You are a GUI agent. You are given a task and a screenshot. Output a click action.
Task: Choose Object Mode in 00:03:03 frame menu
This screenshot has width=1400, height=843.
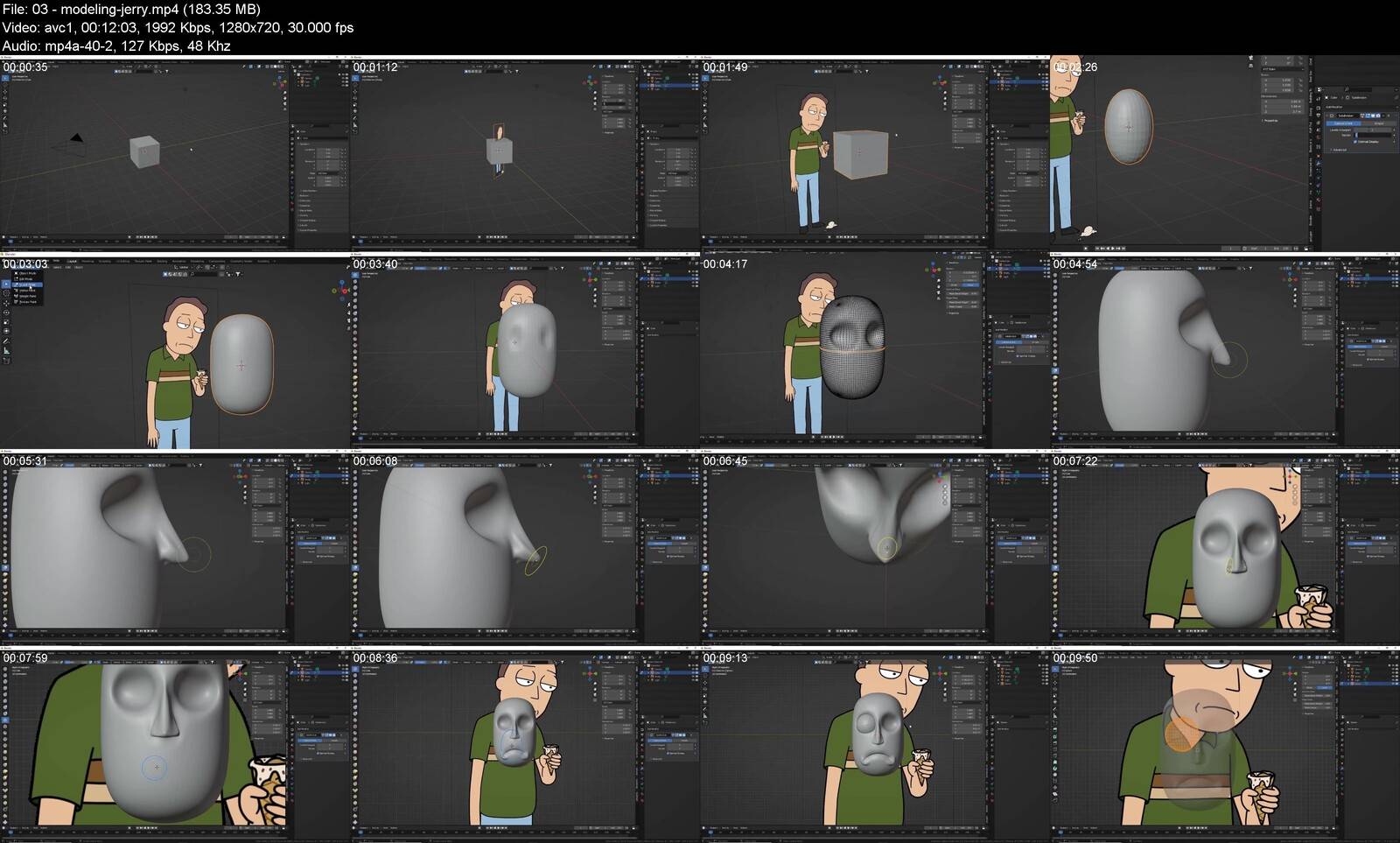pos(27,273)
